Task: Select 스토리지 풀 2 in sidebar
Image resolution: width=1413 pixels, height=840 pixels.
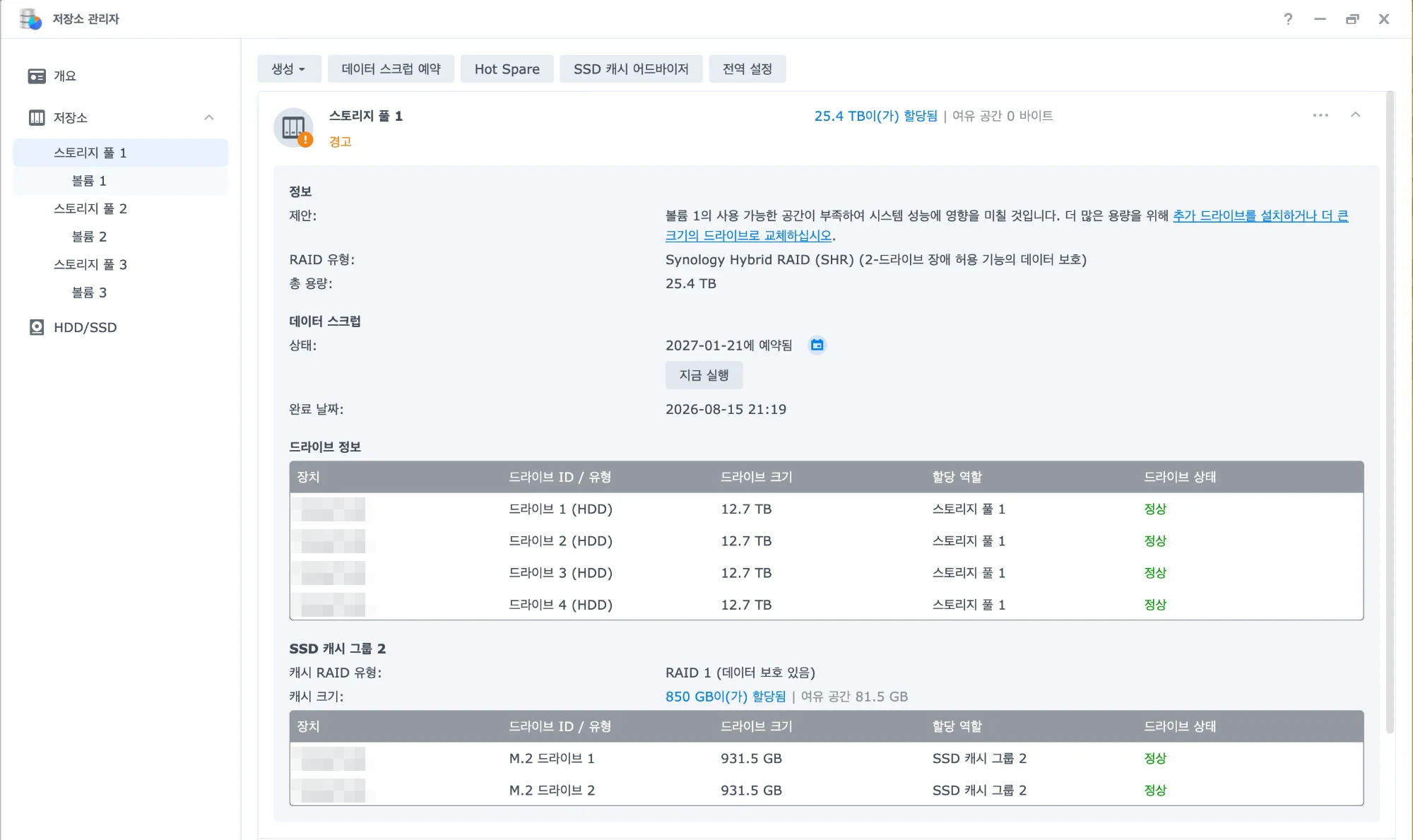Action: tap(121, 208)
